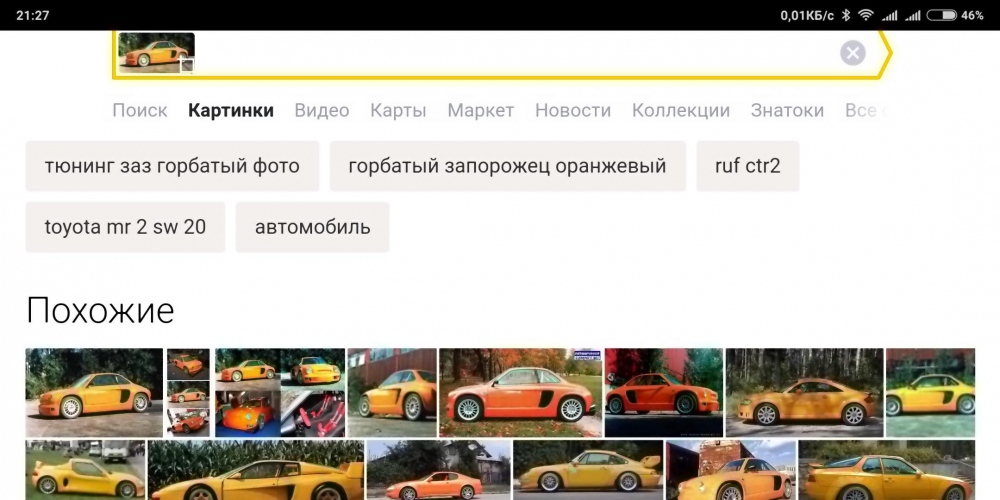Switch to the Поиск tab
Screen dimensions: 1000x500
click(x=140, y=110)
